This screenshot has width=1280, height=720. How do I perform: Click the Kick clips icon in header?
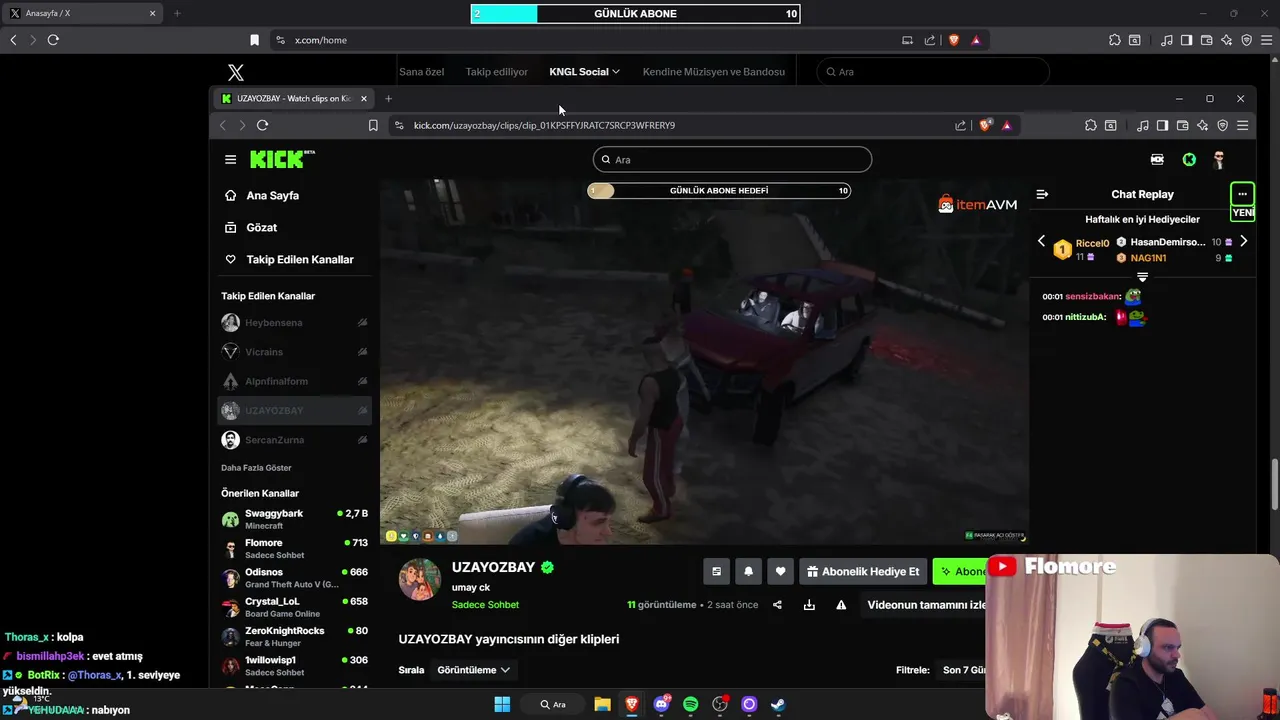tap(1157, 160)
